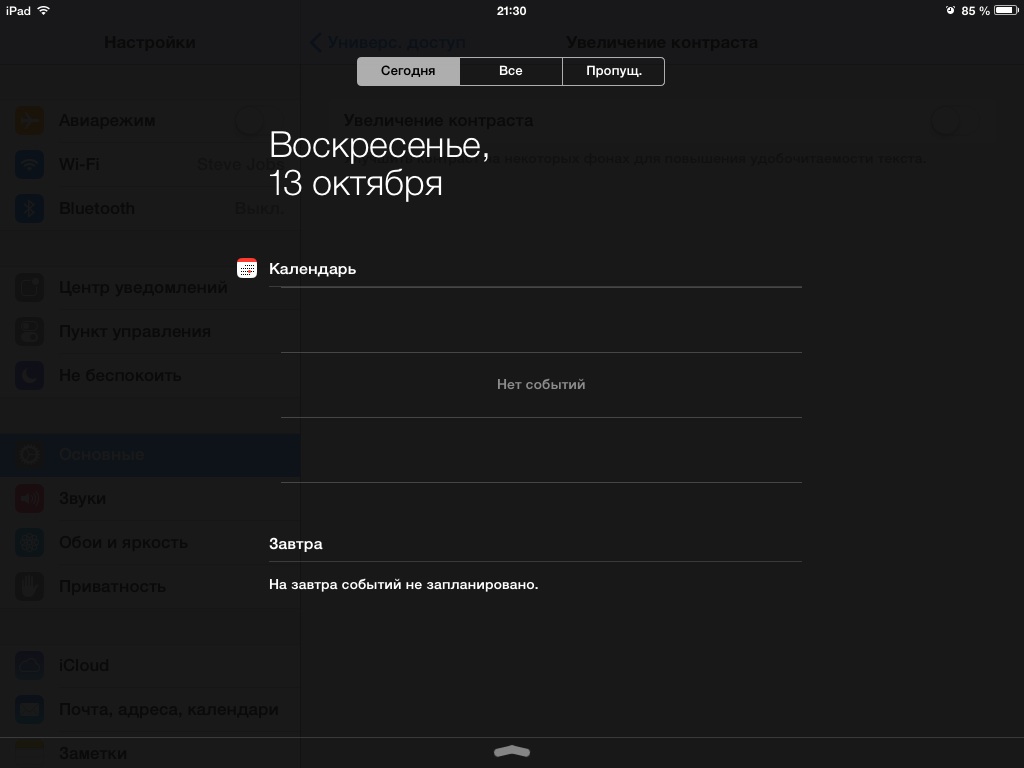Tap the Календарь app icon

click(x=247, y=268)
